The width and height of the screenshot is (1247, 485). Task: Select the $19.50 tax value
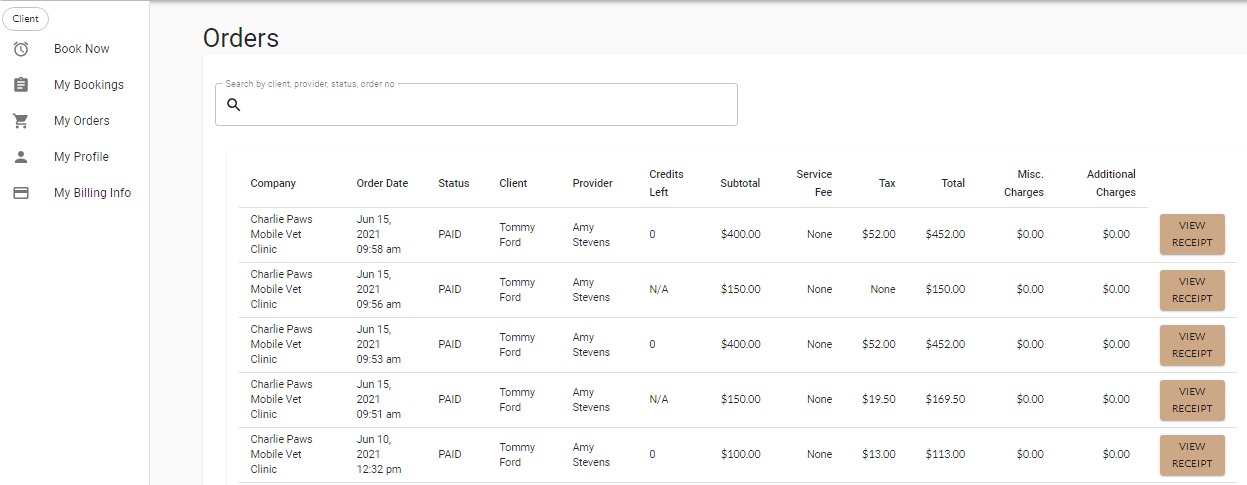pos(879,399)
